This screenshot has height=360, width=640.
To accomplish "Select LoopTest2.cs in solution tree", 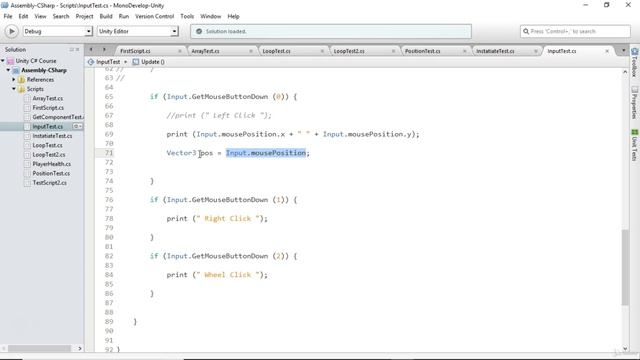I will [x=49, y=155].
